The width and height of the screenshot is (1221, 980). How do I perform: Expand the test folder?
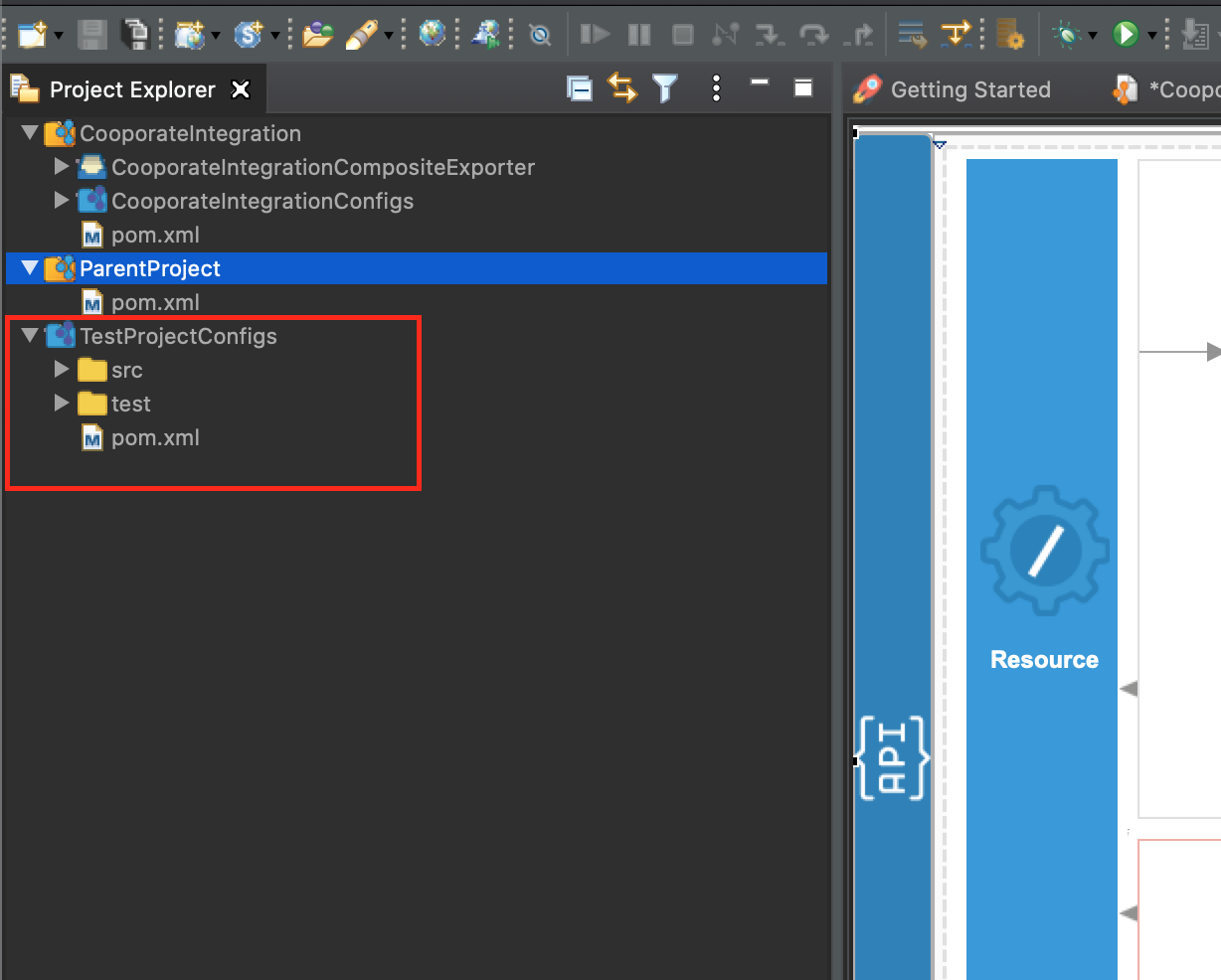click(62, 404)
